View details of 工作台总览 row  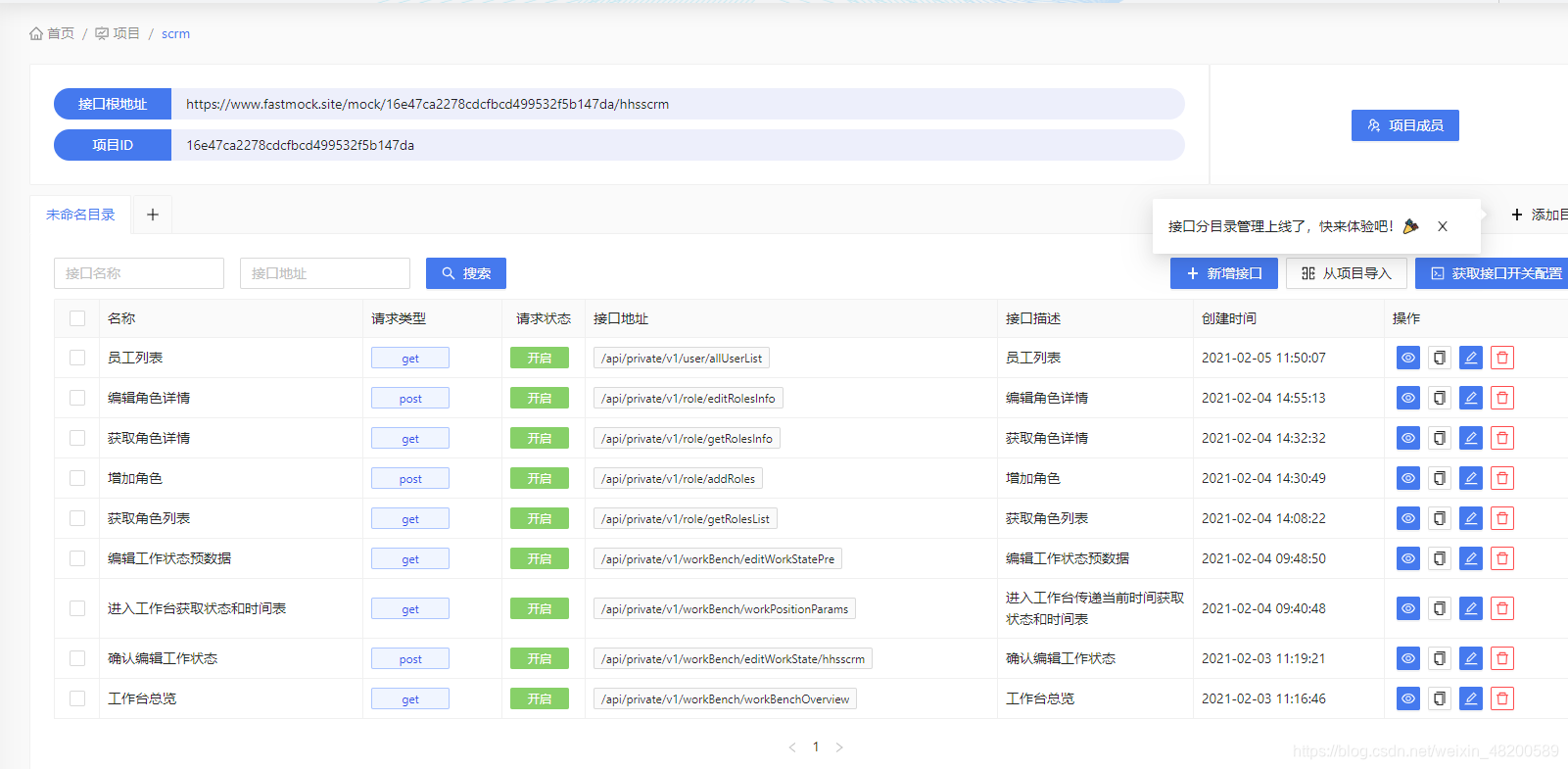(1407, 698)
